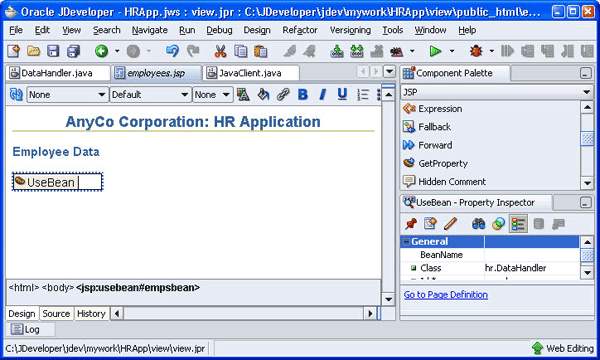Toggle Bold formatting button
The width and height of the screenshot is (600, 360).
303,94
